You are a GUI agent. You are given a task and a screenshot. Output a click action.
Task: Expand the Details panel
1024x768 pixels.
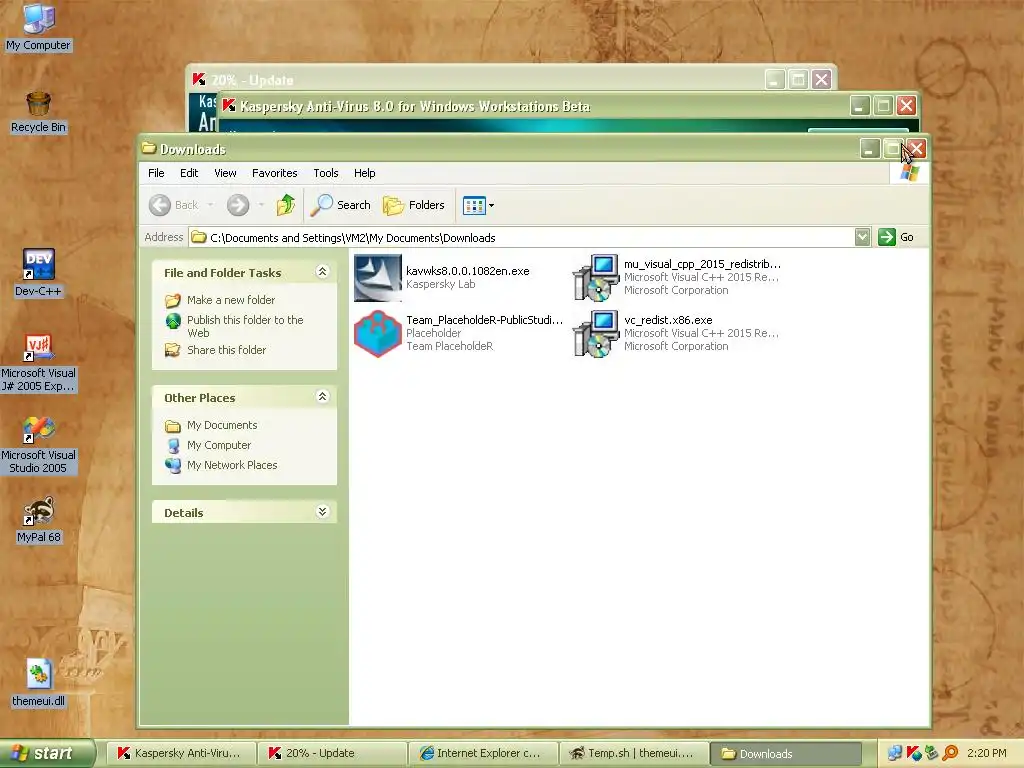click(322, 511)
